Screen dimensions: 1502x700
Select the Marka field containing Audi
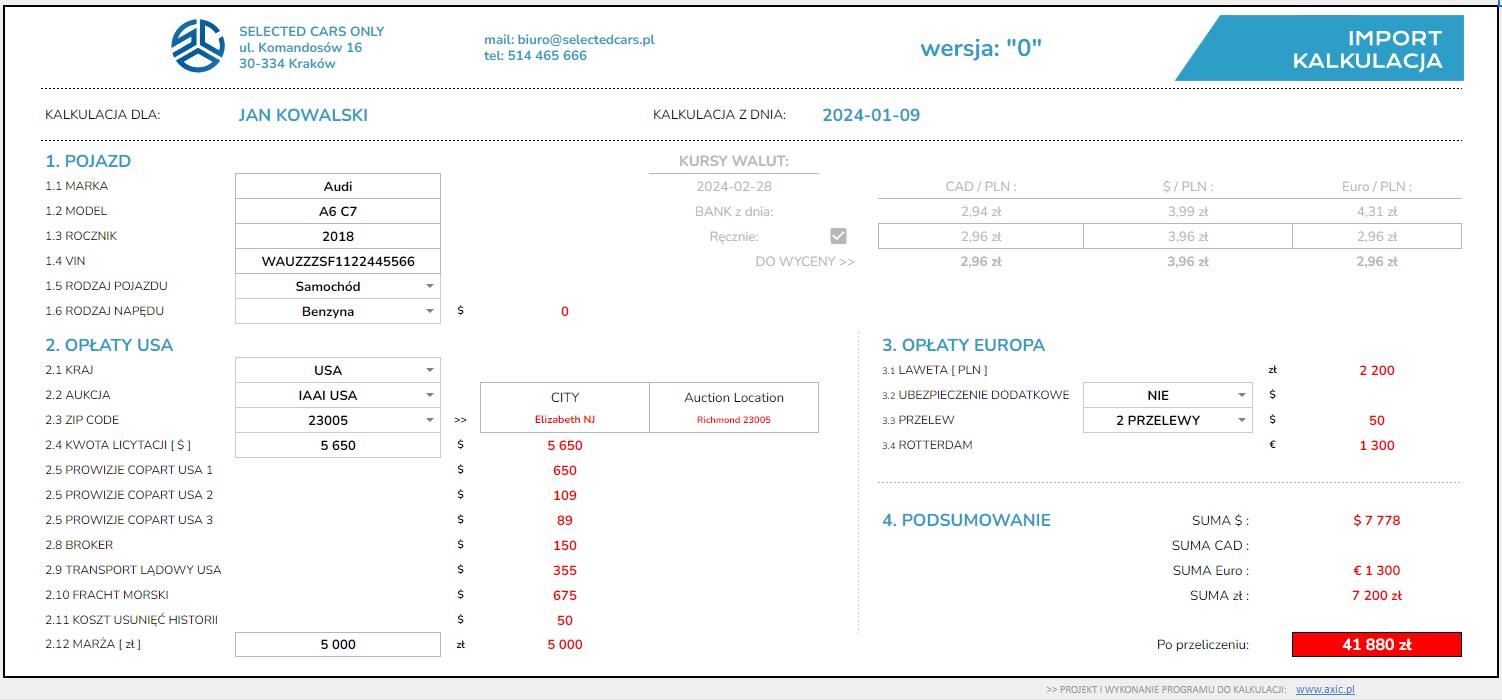pyautogui.click(x=337, y=186)
